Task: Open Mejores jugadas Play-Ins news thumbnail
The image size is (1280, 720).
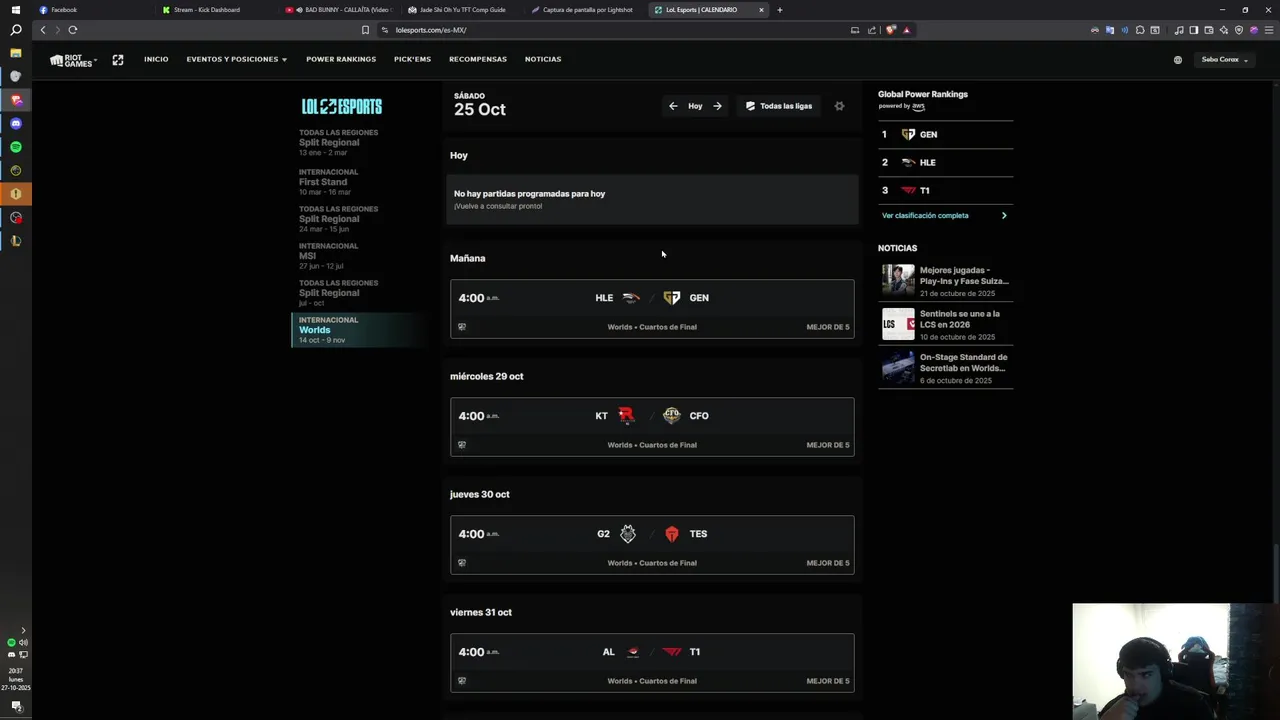Action: click(898, 281)
